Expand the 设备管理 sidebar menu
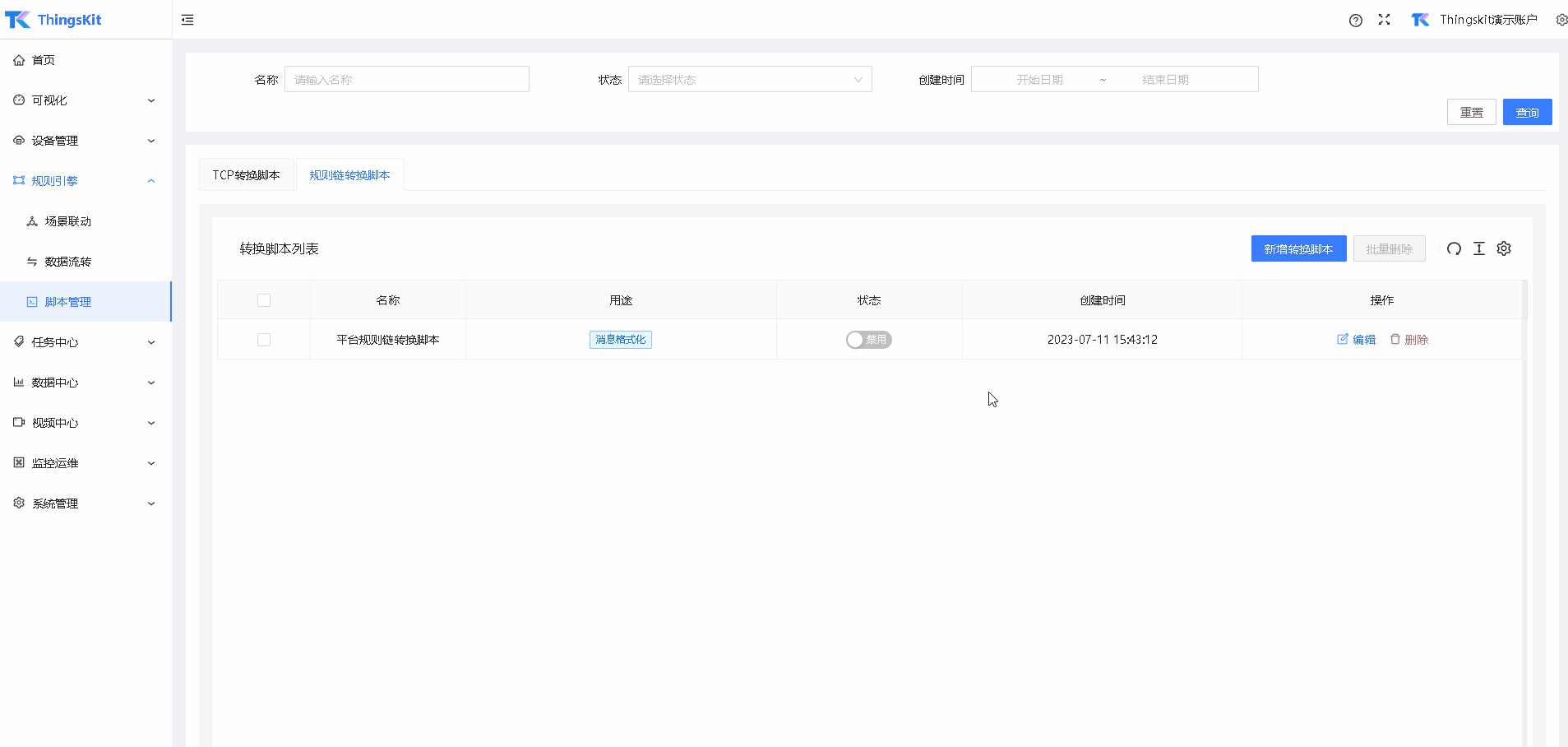The image size is (1568, 747). [86, 141]
